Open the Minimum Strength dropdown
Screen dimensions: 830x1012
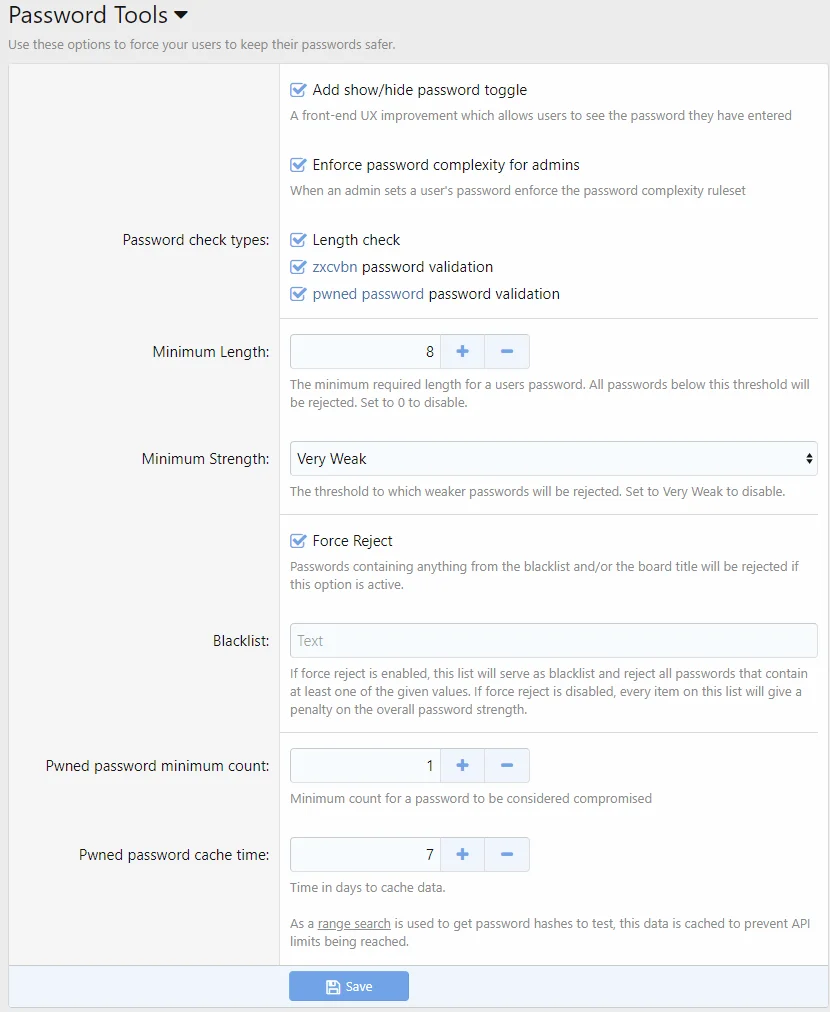tap(553, 459)
